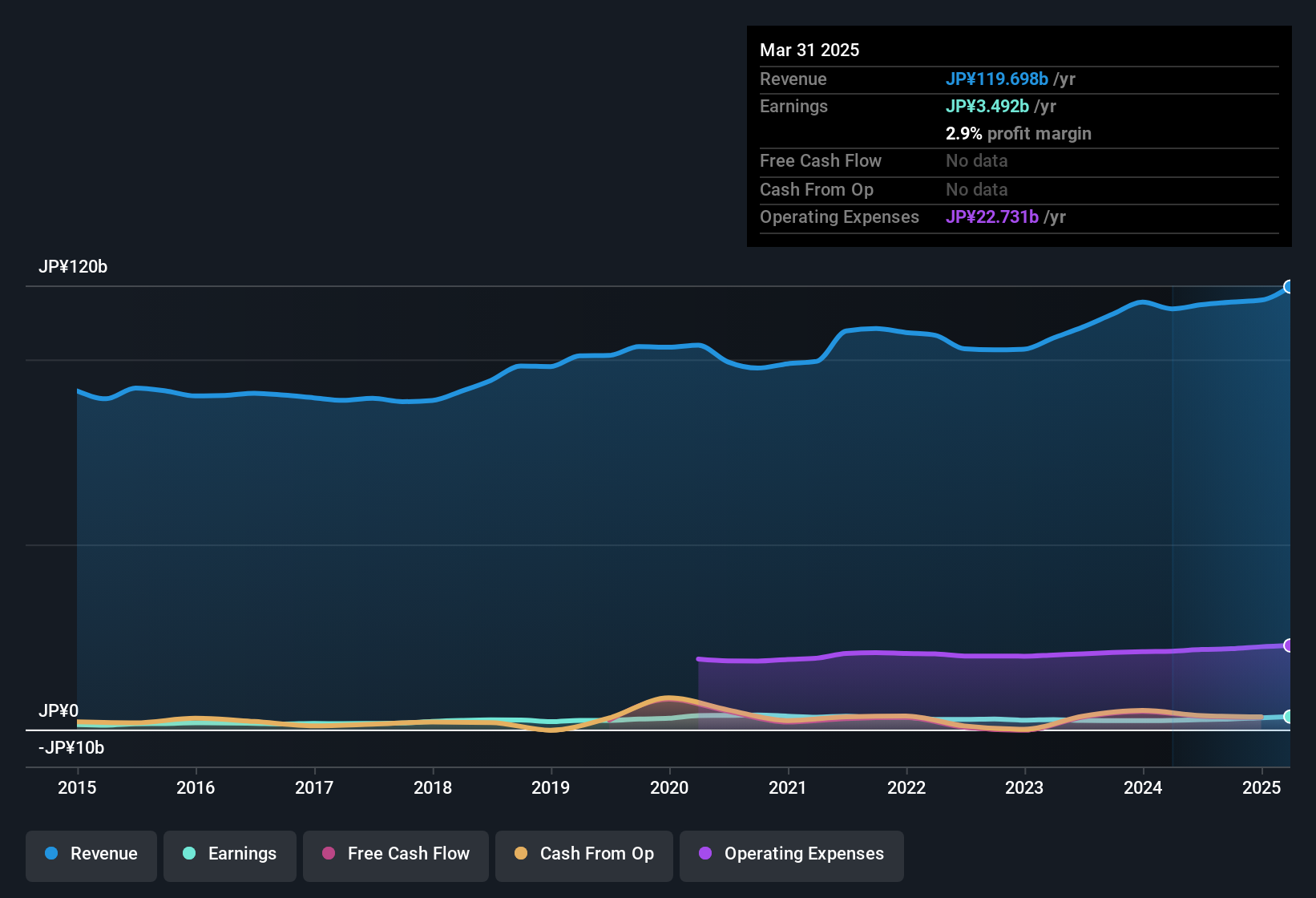
Task: Select the 2025 label on the timeline
Action: (1263, 788)
